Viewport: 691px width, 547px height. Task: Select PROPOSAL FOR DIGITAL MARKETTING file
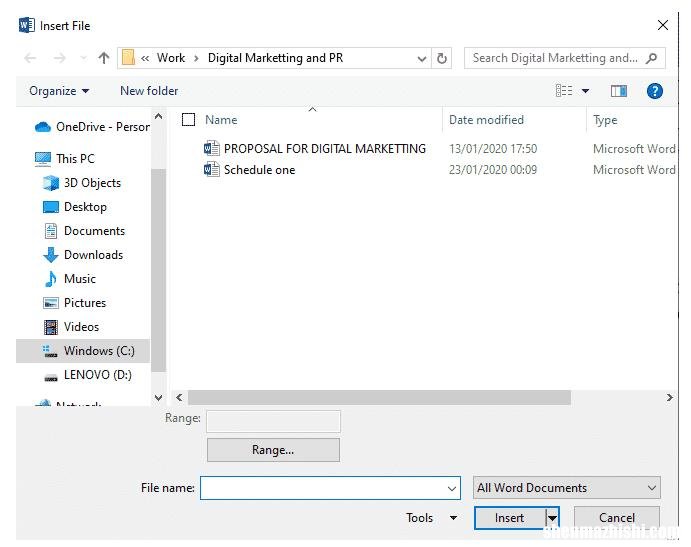tap(325, 149)
